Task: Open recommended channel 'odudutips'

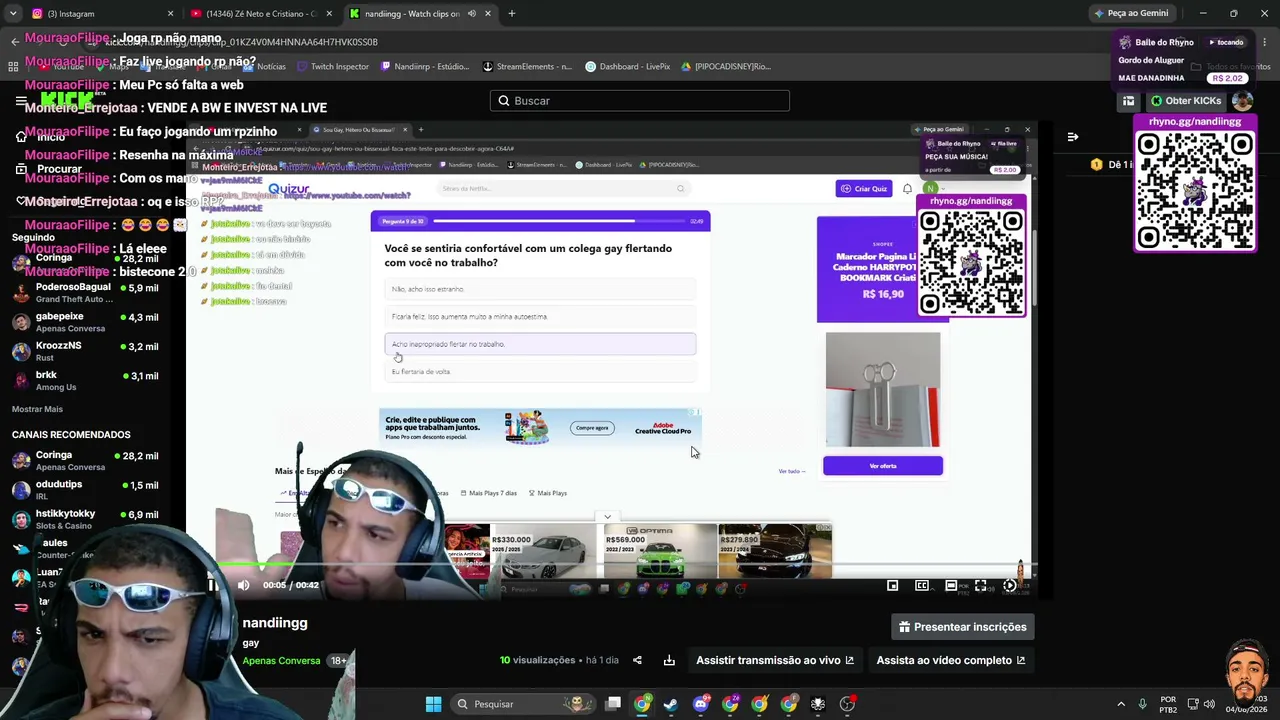Action: point(86,490)
